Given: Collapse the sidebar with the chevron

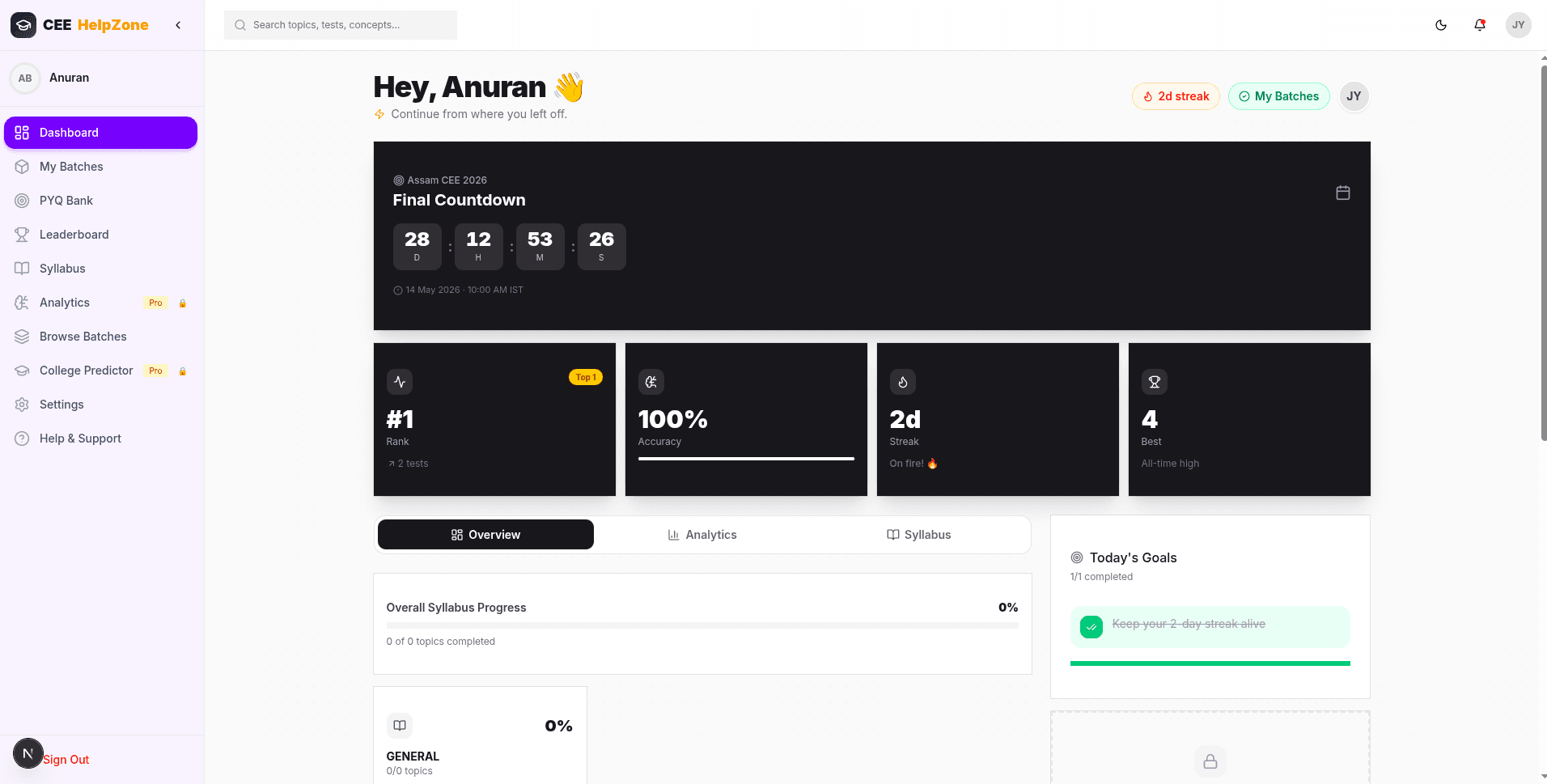Looking at the screenshot, I should pos(178,25).
